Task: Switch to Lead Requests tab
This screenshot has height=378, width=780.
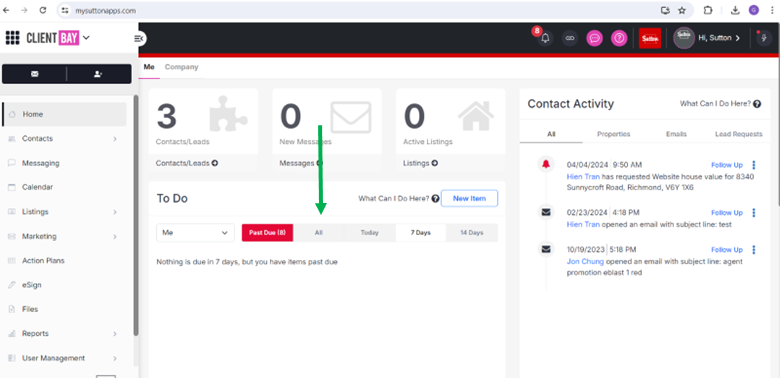Action: [x=739, y=134]
